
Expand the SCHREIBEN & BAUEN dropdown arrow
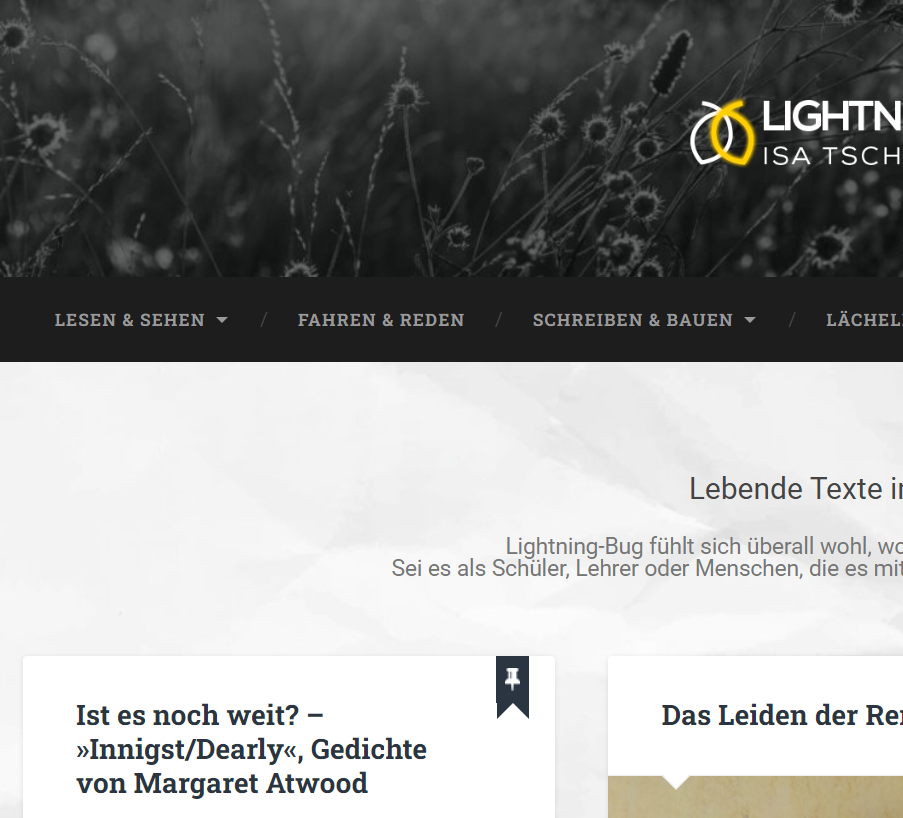[x=750, y=320]
